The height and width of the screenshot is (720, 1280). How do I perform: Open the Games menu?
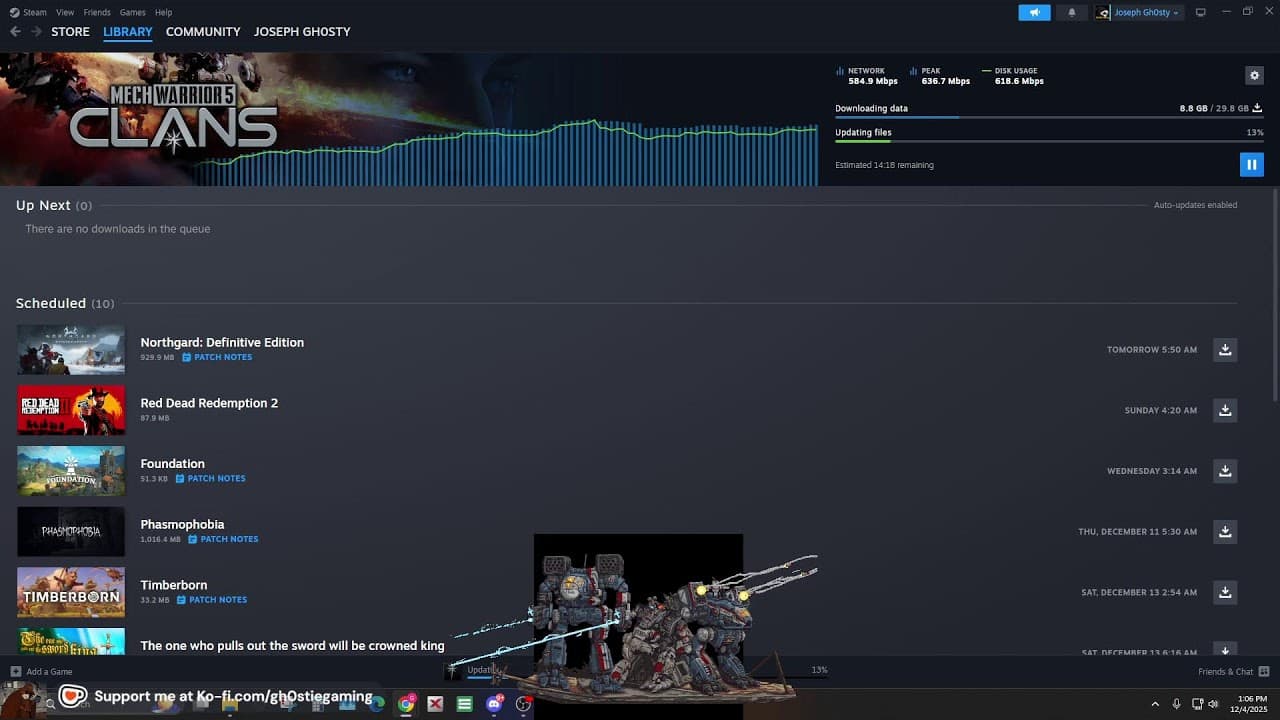coord(132,12)
